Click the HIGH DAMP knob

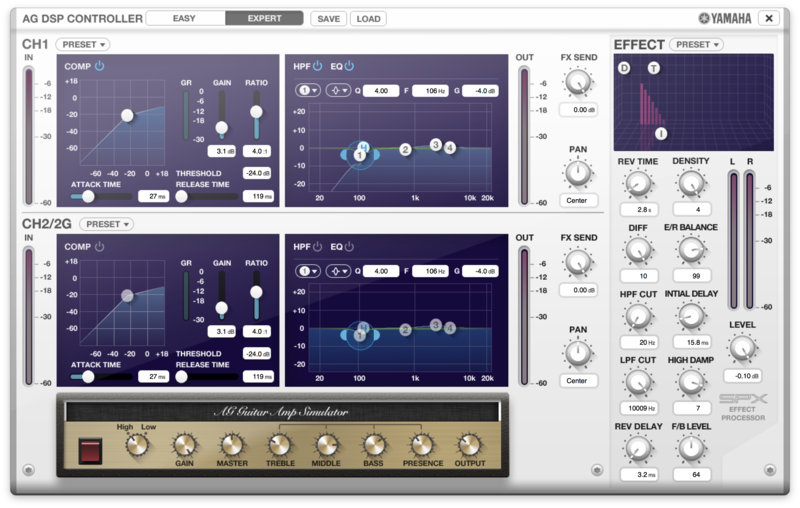pyautogui.click(x=691, y=382)
